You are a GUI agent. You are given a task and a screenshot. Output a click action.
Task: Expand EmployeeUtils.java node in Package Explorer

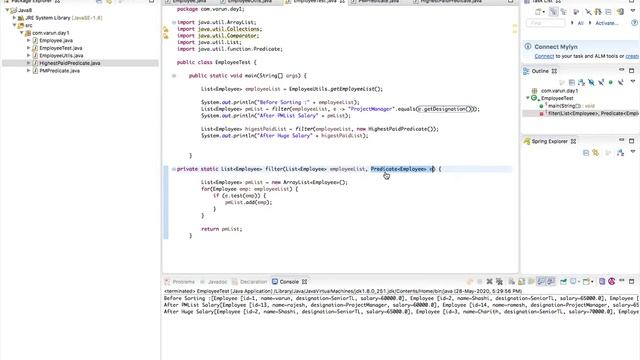pos(29,55)
